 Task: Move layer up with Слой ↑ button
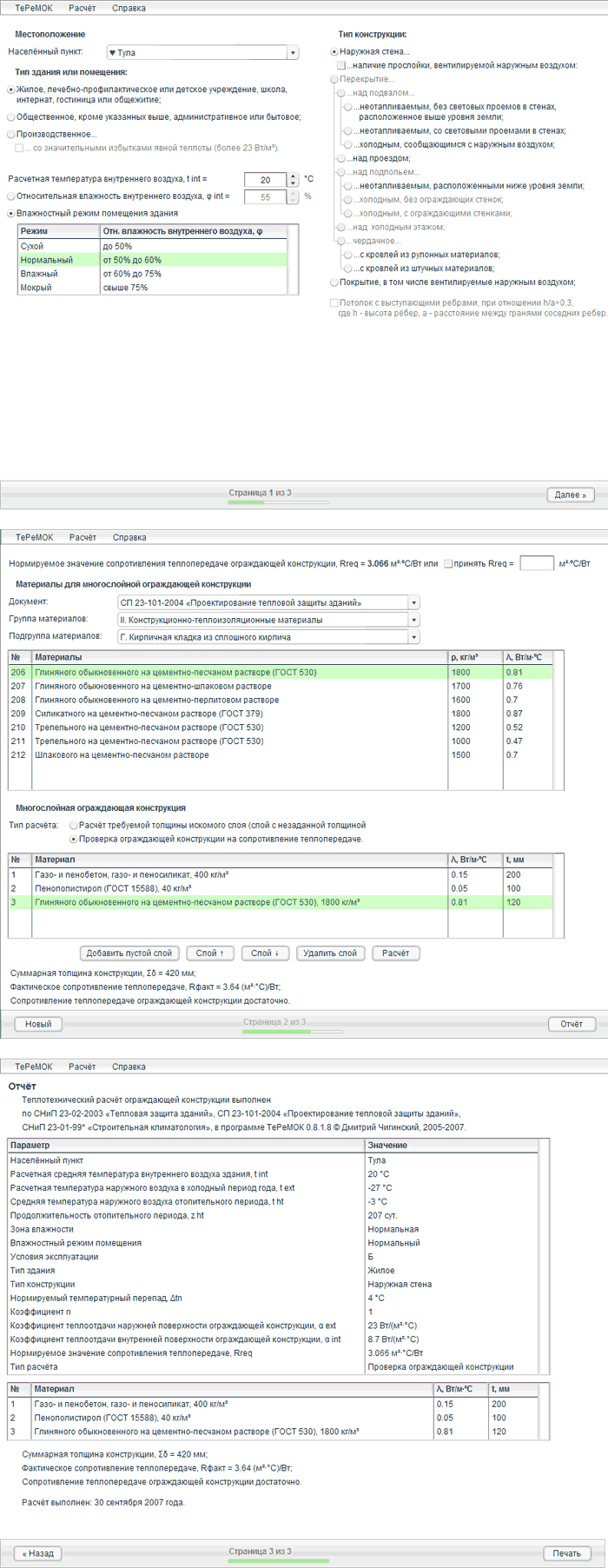point(210,953)
